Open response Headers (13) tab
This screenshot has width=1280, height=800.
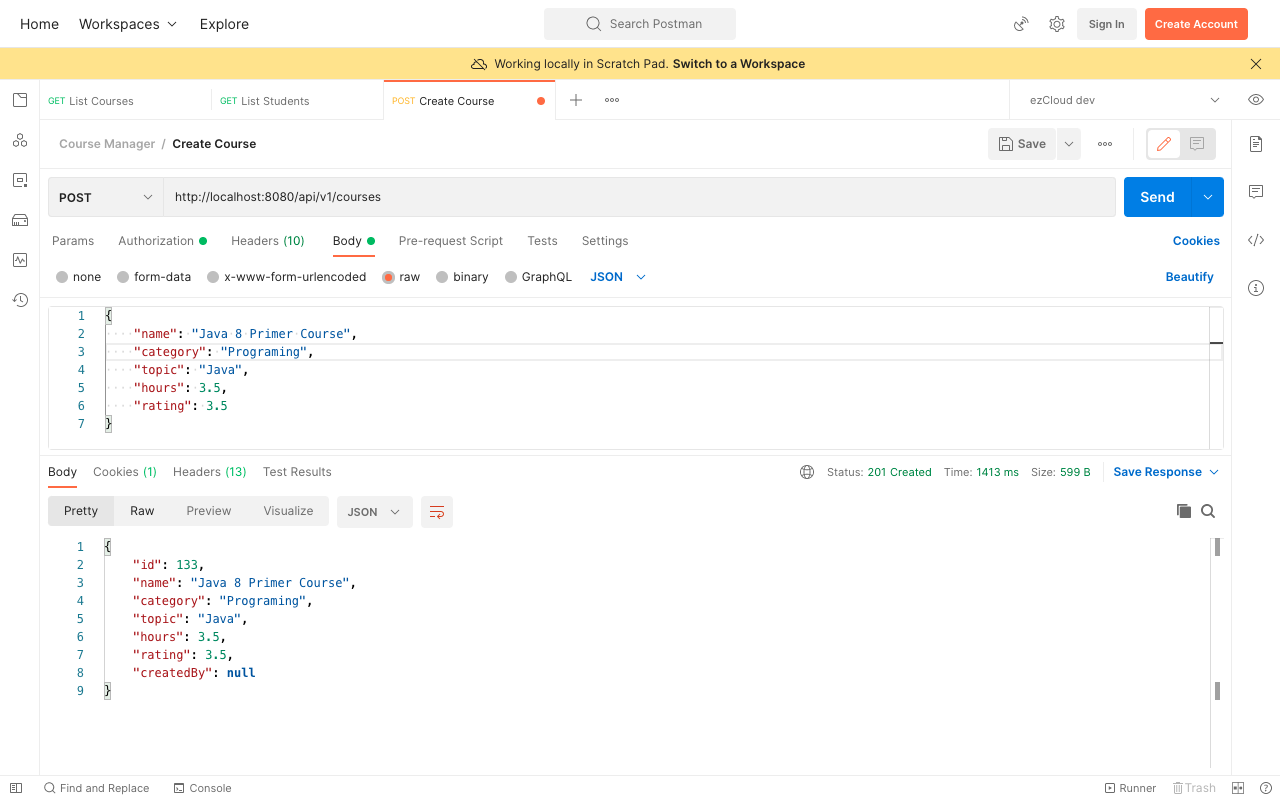click(210, 472)
